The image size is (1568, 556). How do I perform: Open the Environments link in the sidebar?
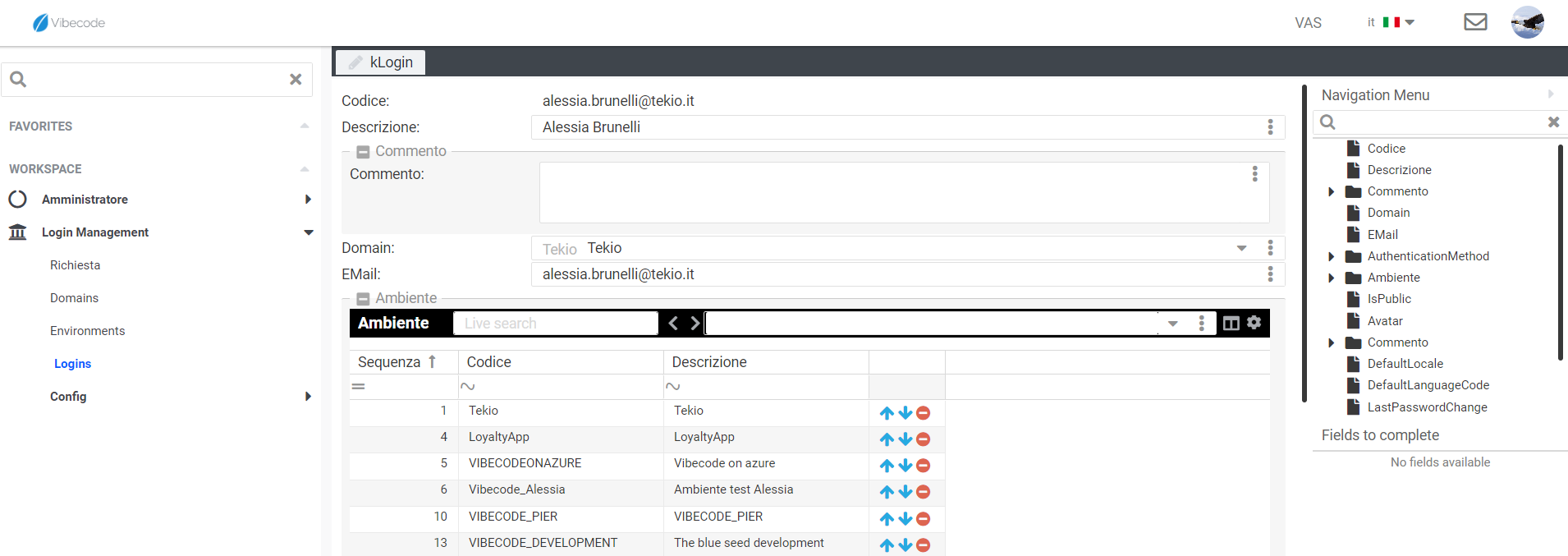tap(87, 331)
